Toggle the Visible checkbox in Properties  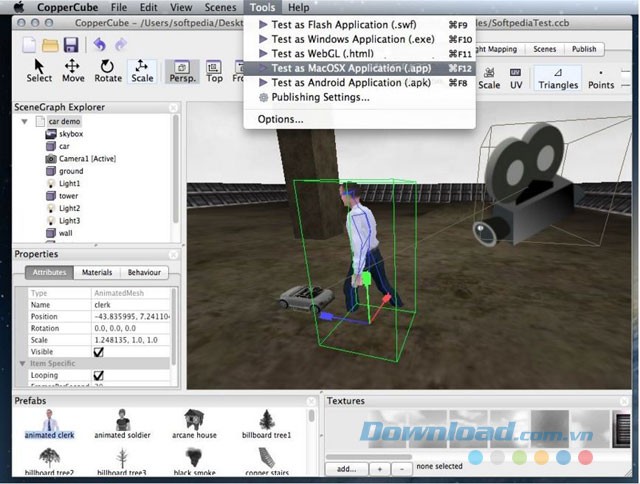[x=98, y=352]
